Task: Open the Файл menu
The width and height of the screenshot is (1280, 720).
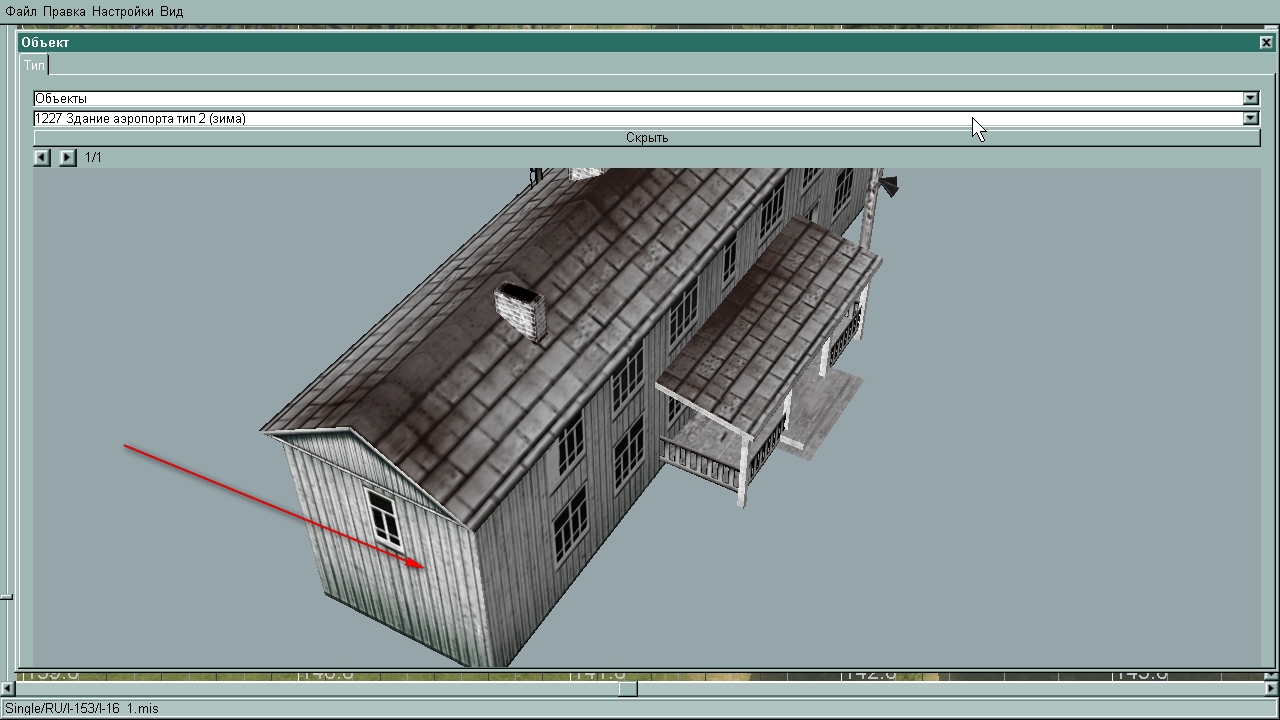Action: [x=21, y=11]
